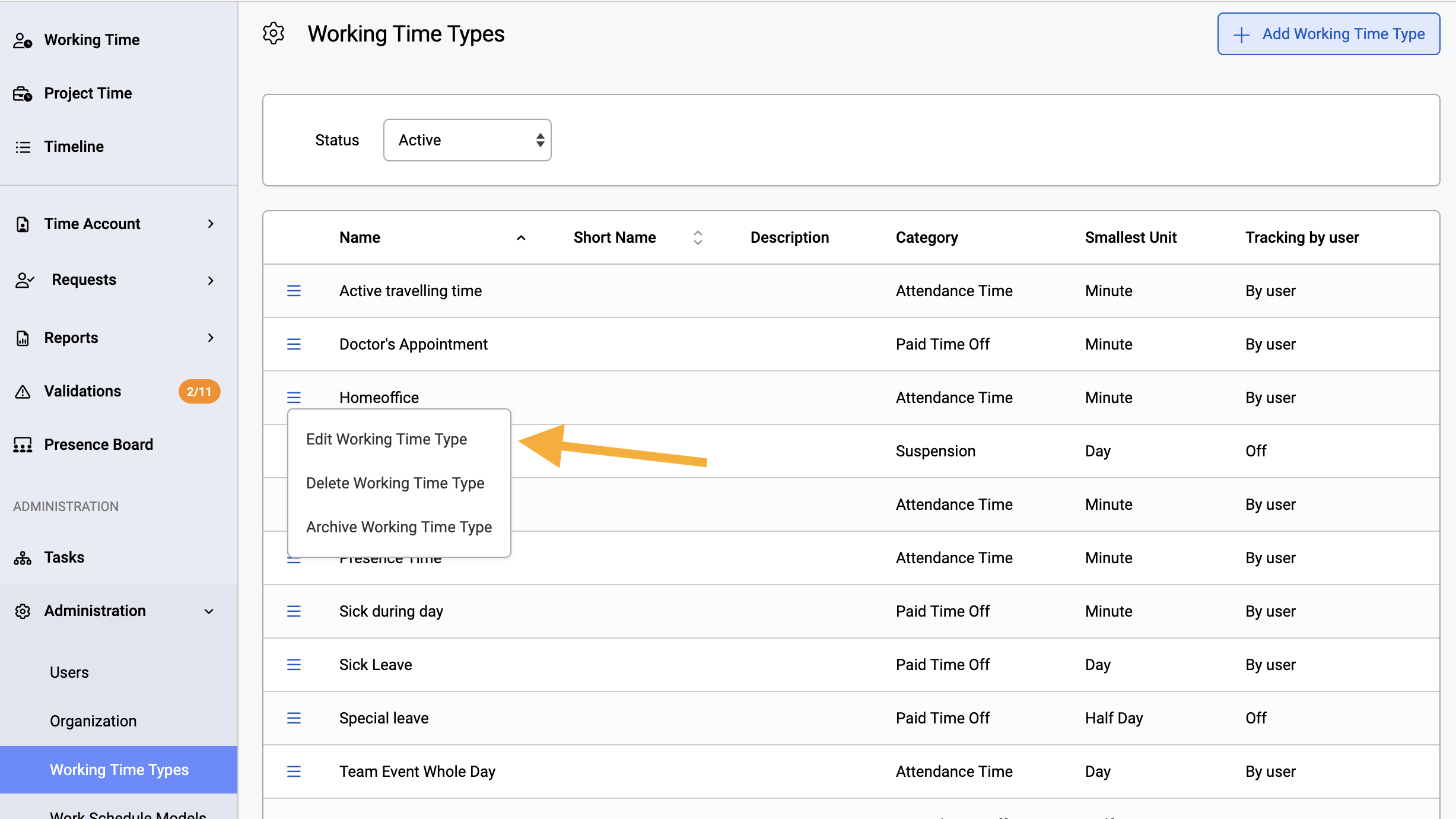
Task: Click Team Event Whole Day name
Action: tap(417, 772)
